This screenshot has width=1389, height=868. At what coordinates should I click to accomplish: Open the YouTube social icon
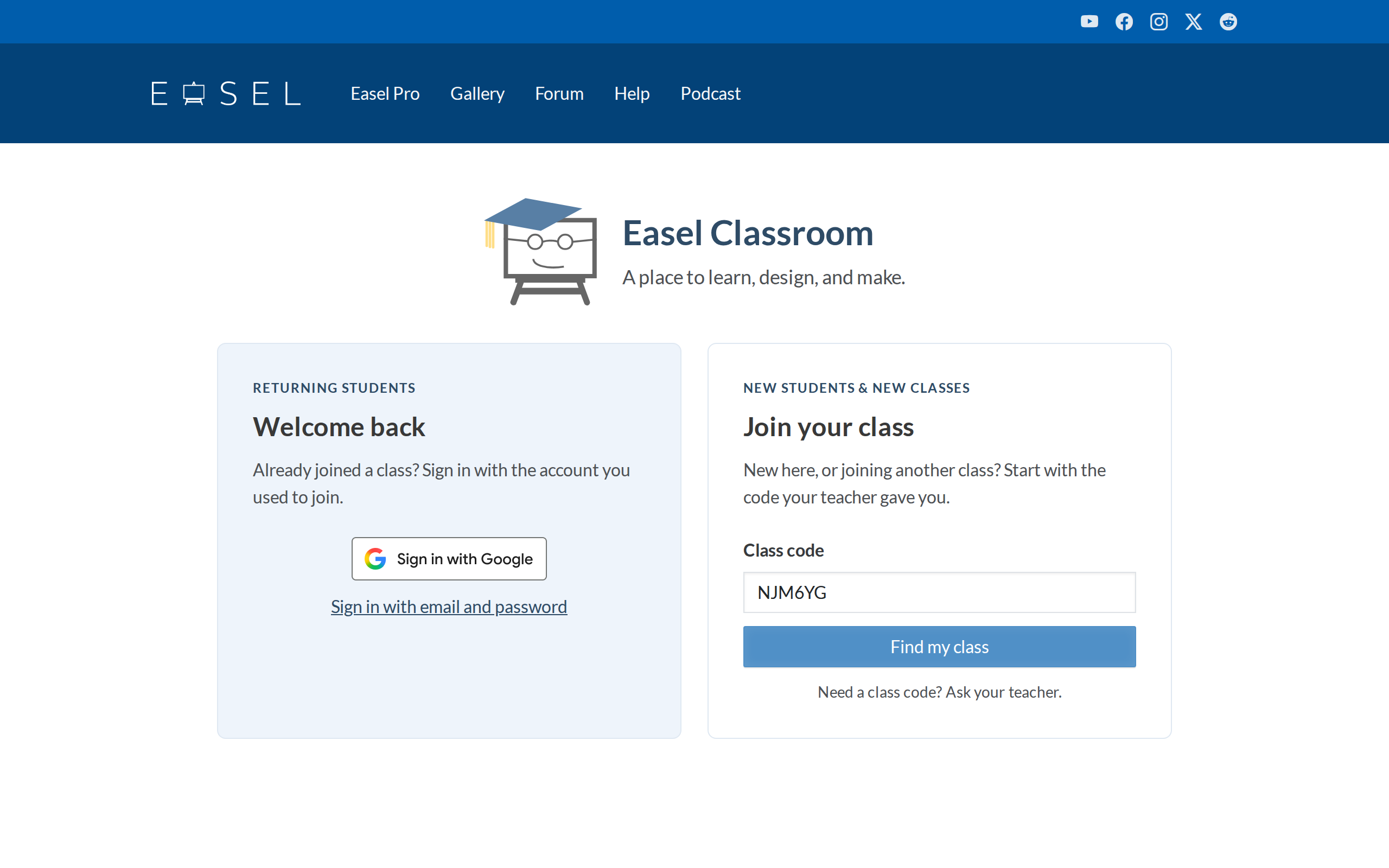1089,22
